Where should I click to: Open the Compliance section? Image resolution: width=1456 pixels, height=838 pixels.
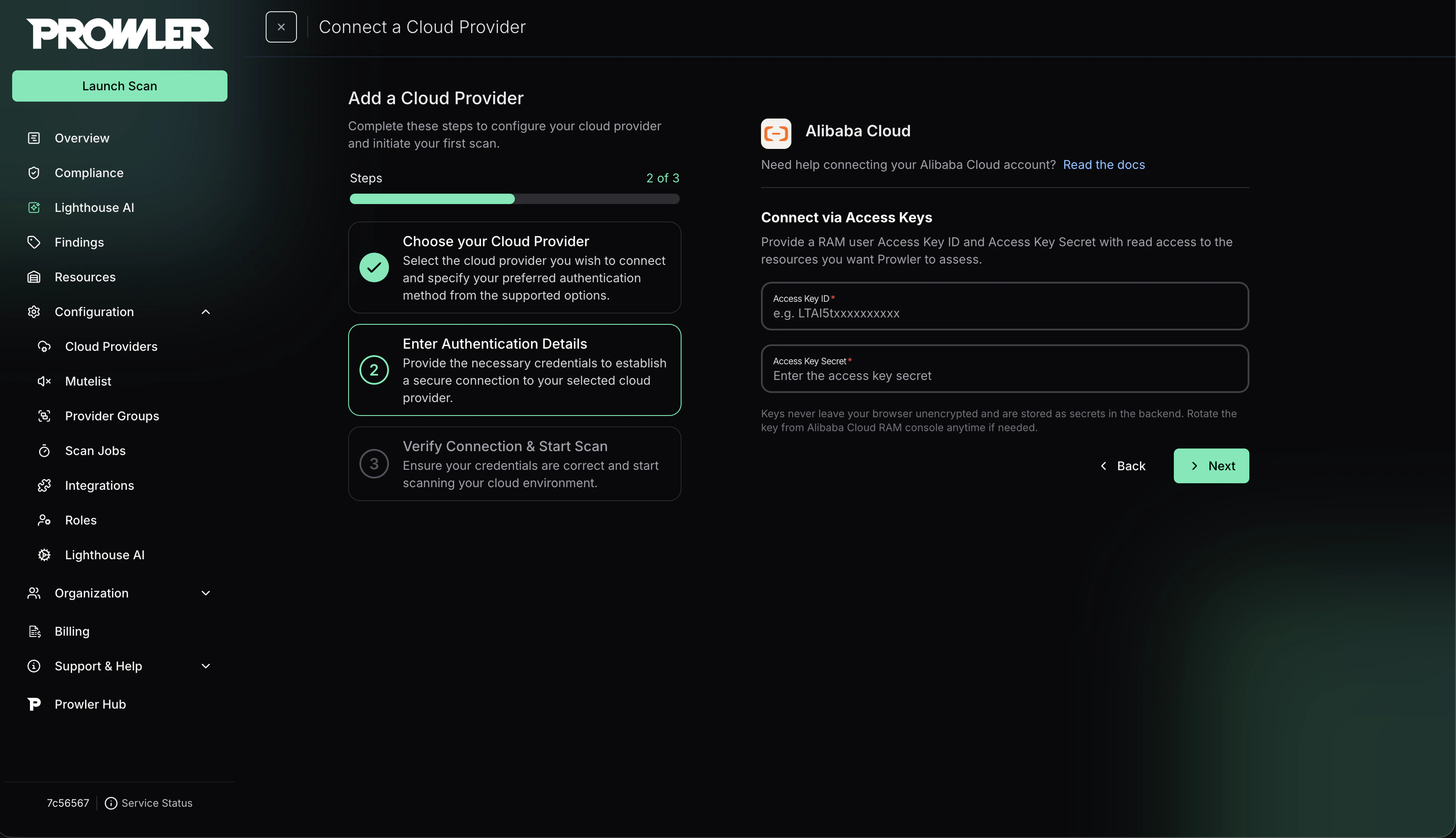89,172
